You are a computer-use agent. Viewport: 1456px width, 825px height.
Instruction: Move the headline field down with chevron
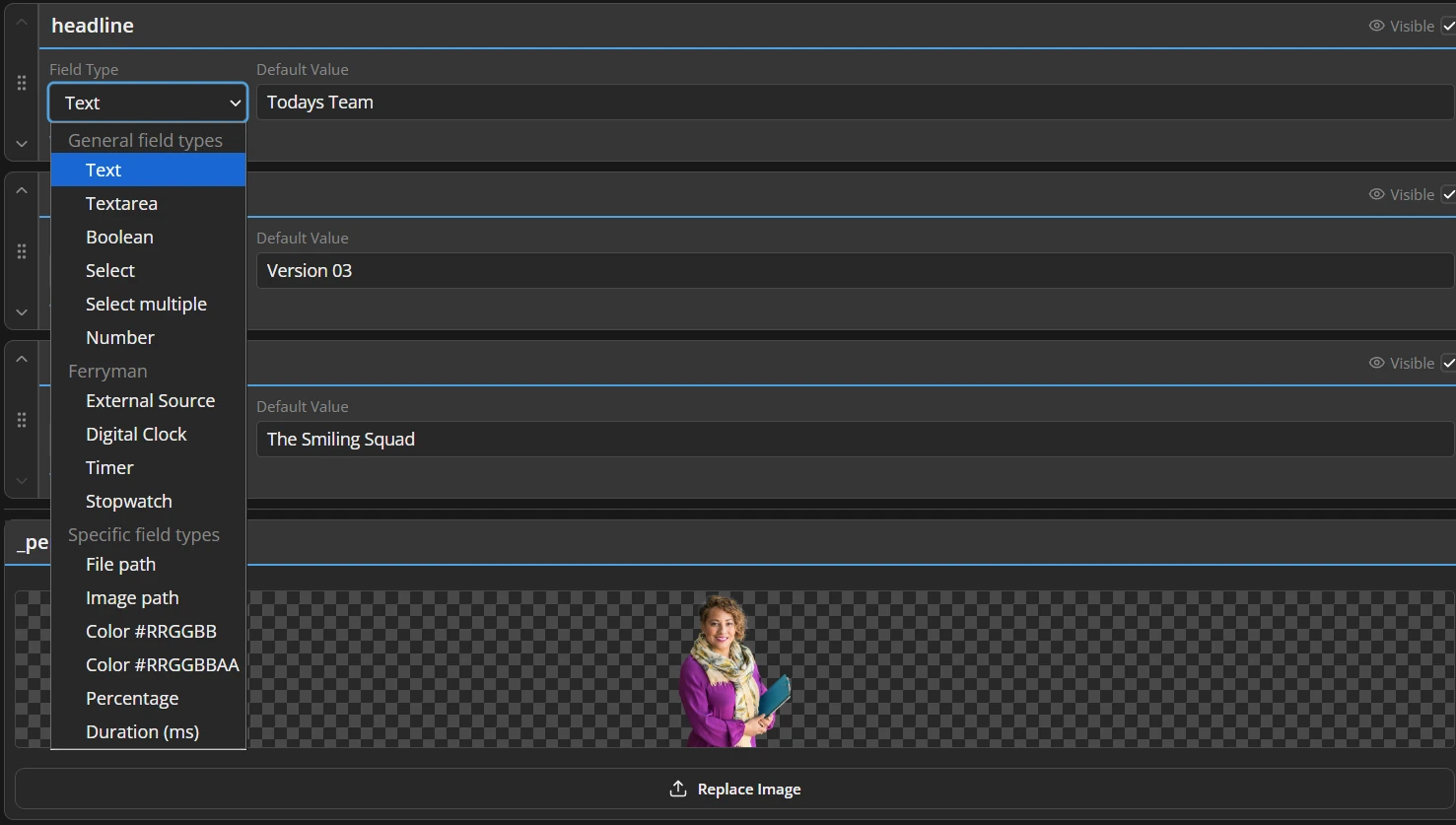[x=22, y=144]
